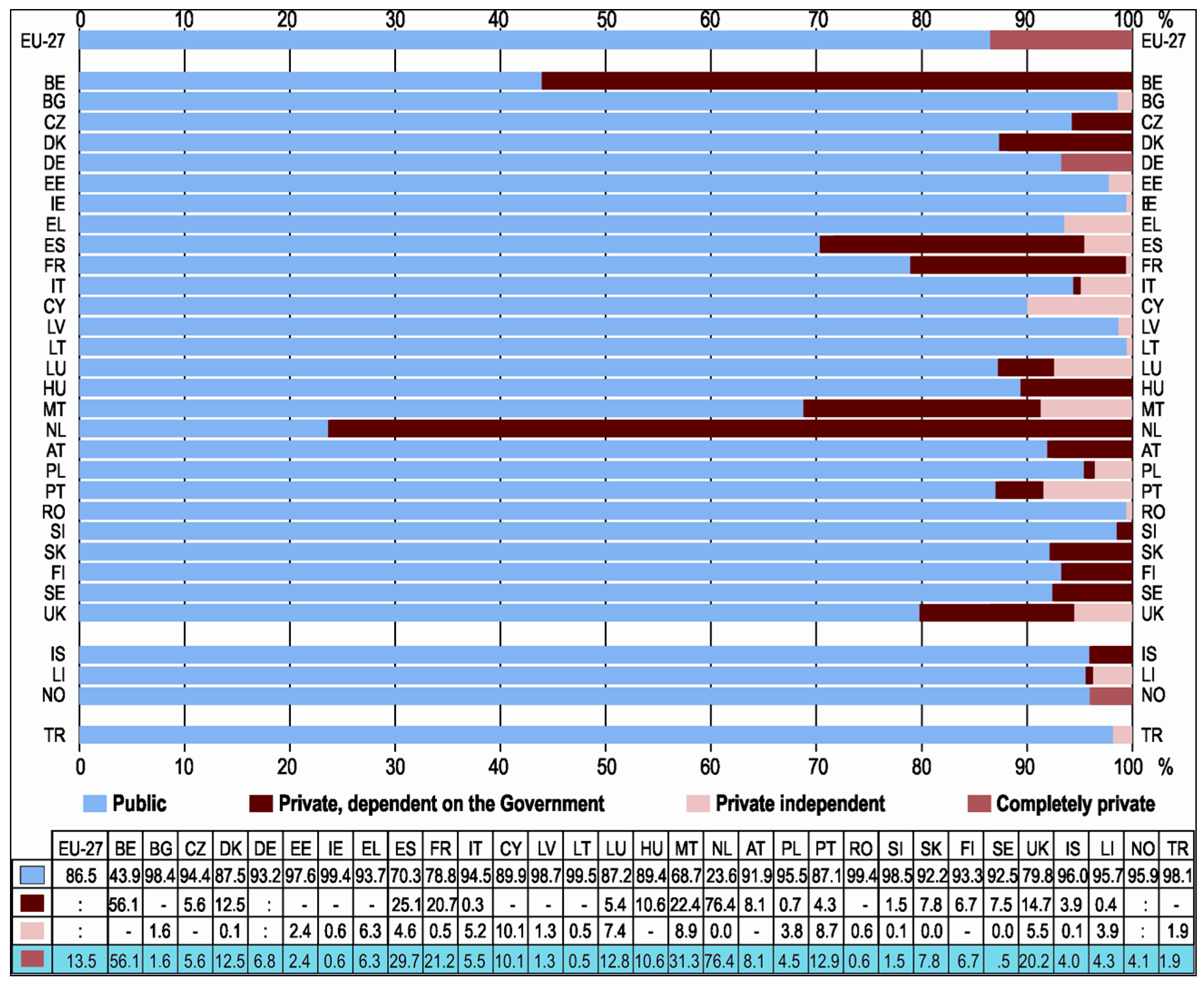Click the 56.1 value cell under BE
This screenshot has width=1204, height=984.
tap(124, 904)
